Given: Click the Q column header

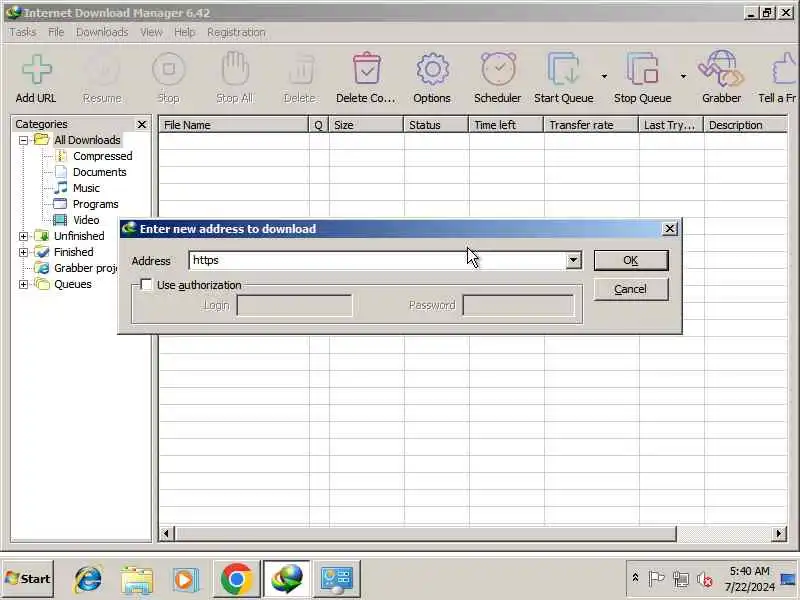Looking at the screenshot, I should click(319, 125).
